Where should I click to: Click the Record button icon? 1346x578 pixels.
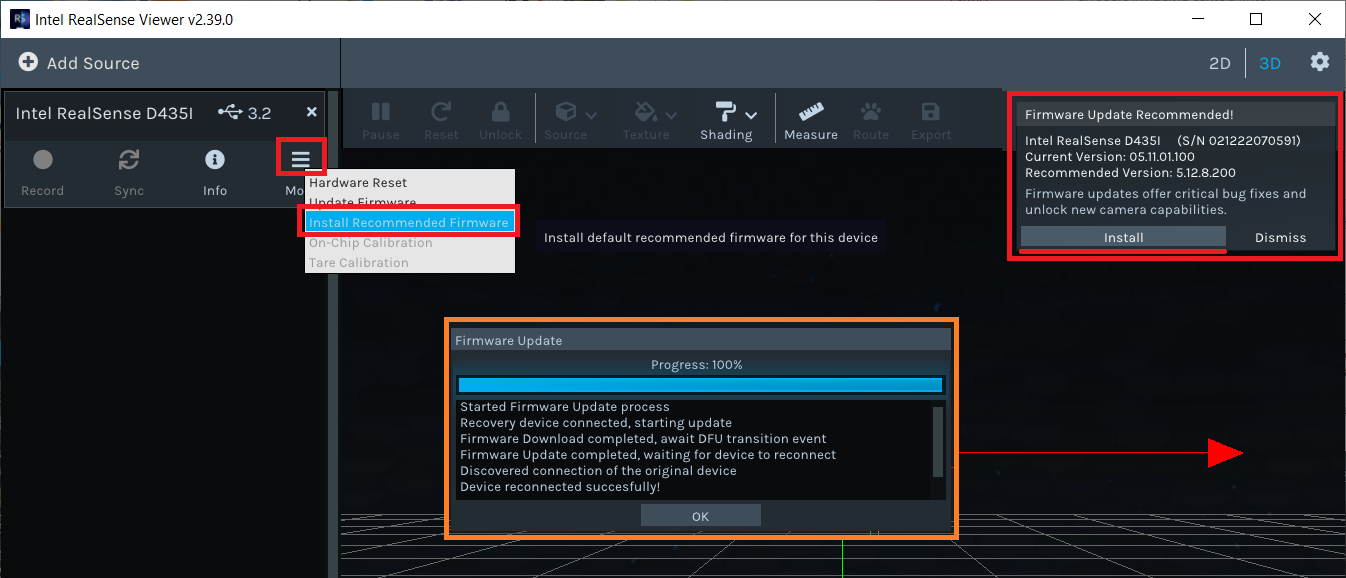click(42, 160)
